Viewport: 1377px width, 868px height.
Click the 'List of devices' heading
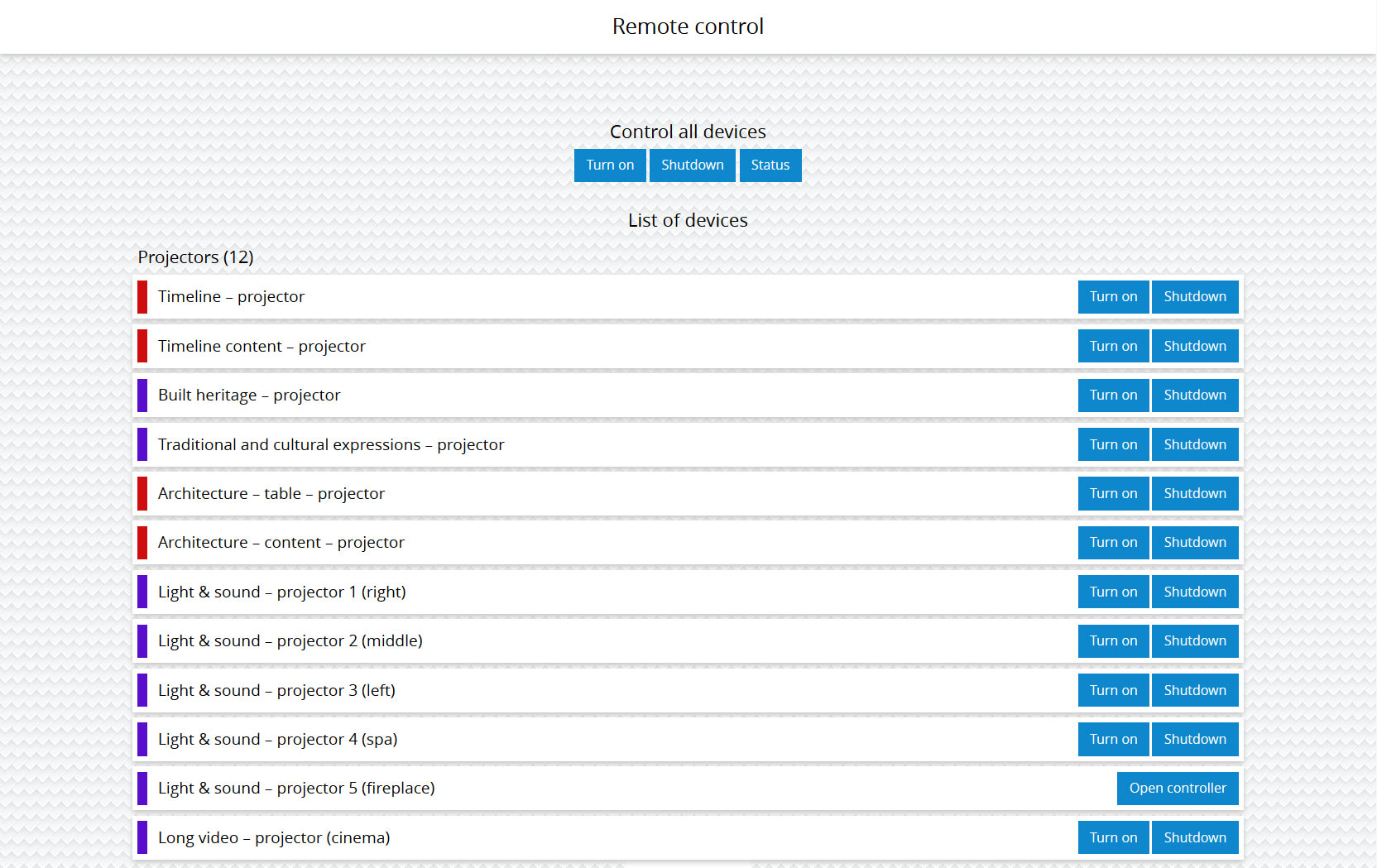(688, 220)
